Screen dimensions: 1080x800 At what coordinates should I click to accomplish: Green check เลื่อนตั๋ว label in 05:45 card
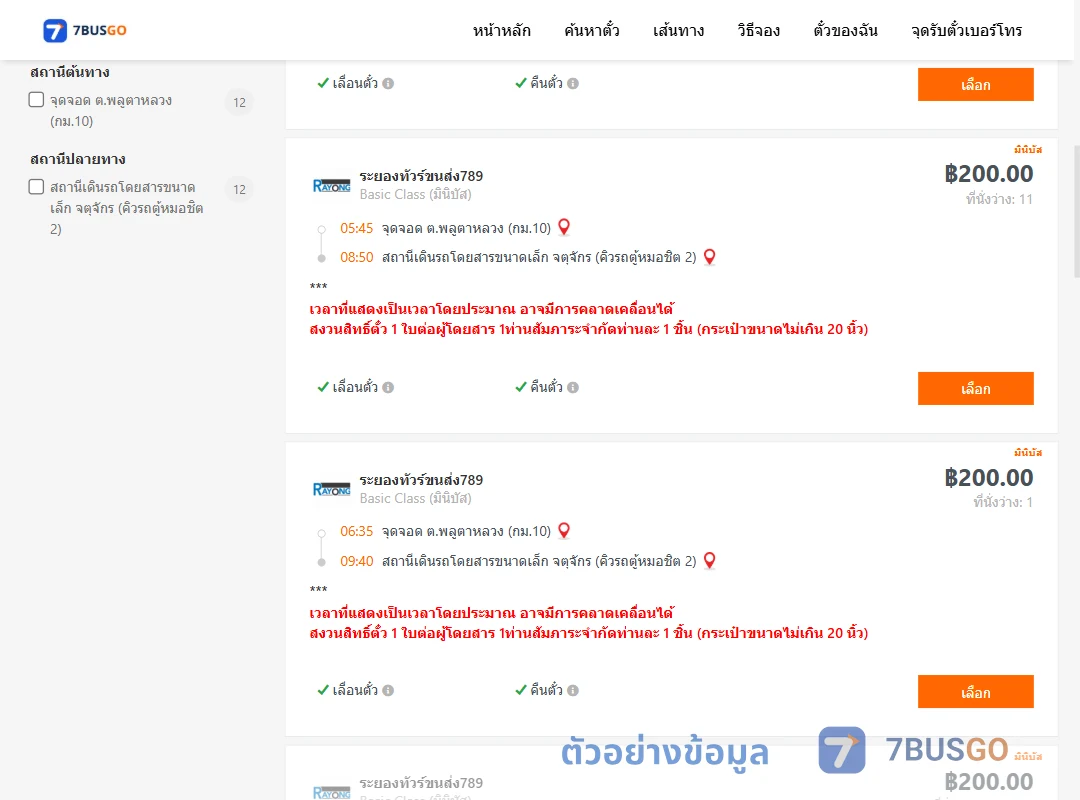click(347, 387)
